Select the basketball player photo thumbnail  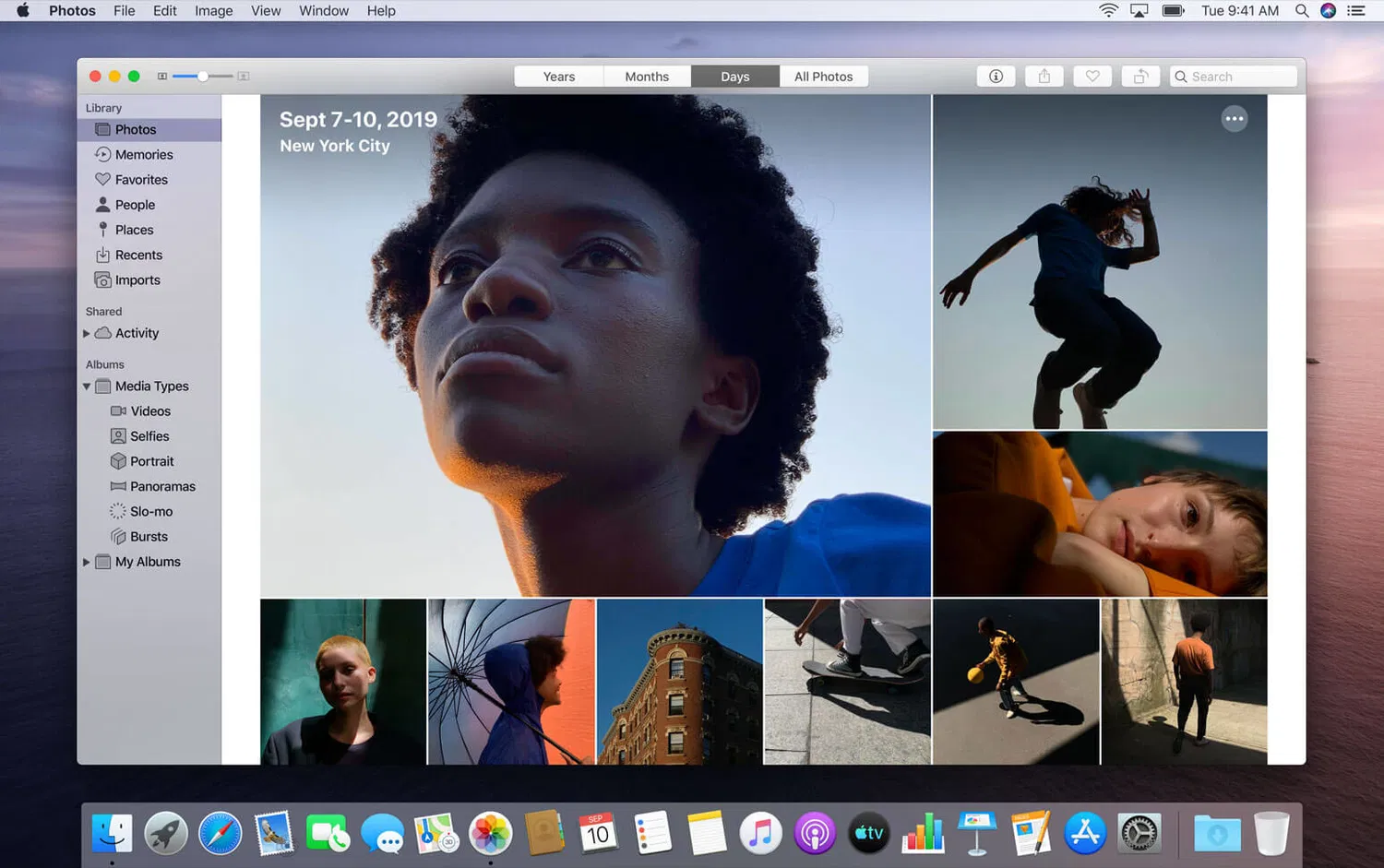(x=1016, y=682)
